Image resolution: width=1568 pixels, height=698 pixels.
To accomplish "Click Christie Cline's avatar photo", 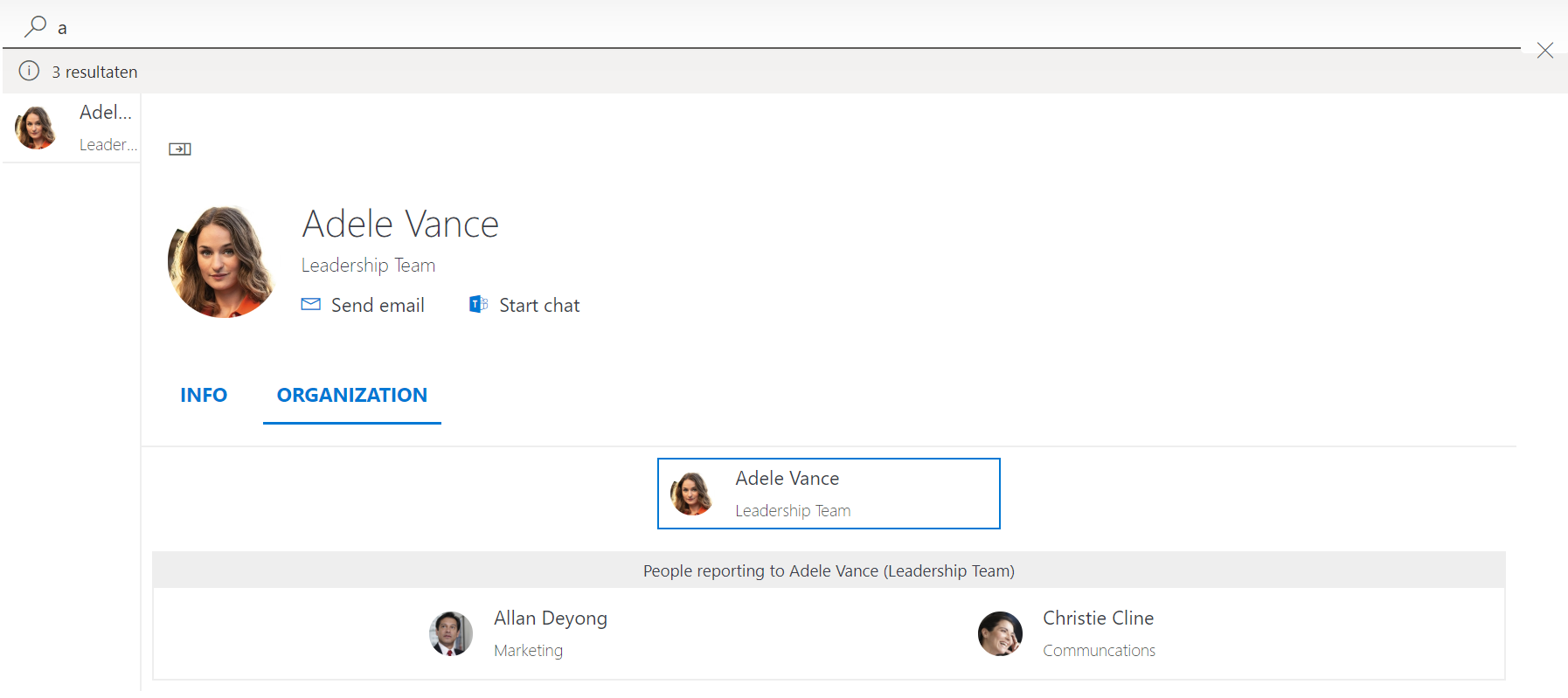I will coord(1000,633).
